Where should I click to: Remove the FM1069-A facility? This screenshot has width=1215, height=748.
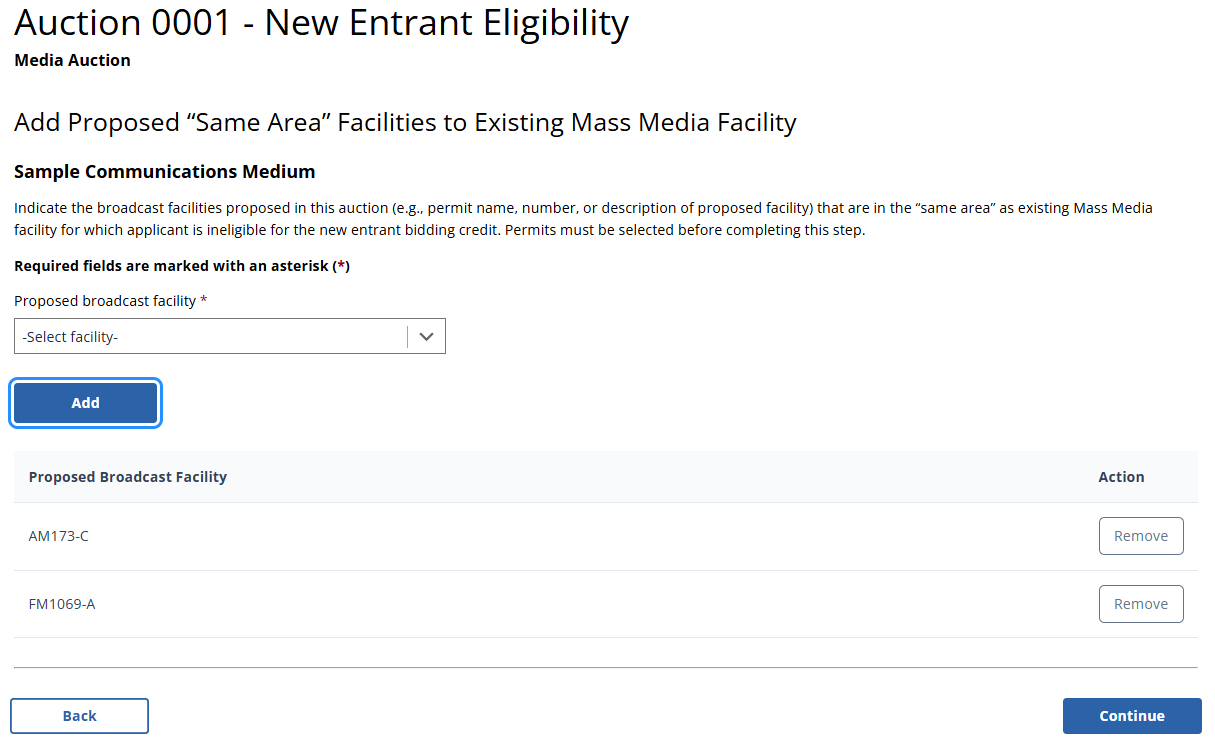pyautogui.click(x=1140, y=604)
